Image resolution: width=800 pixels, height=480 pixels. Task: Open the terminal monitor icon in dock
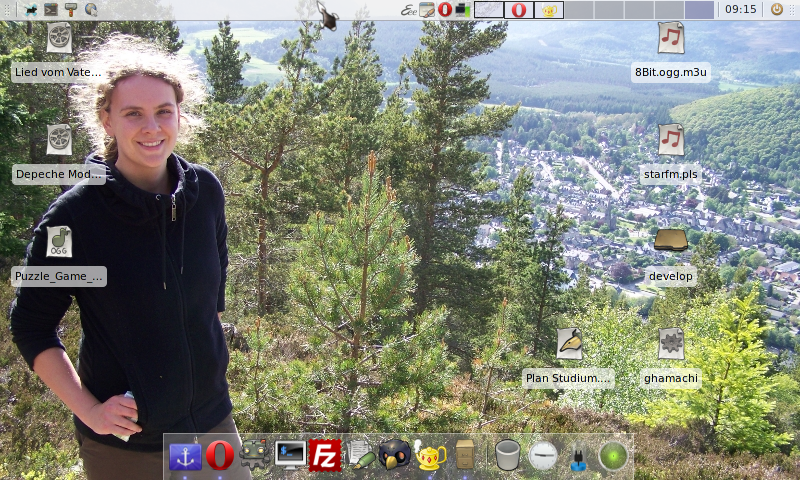(x=290, y=456)
